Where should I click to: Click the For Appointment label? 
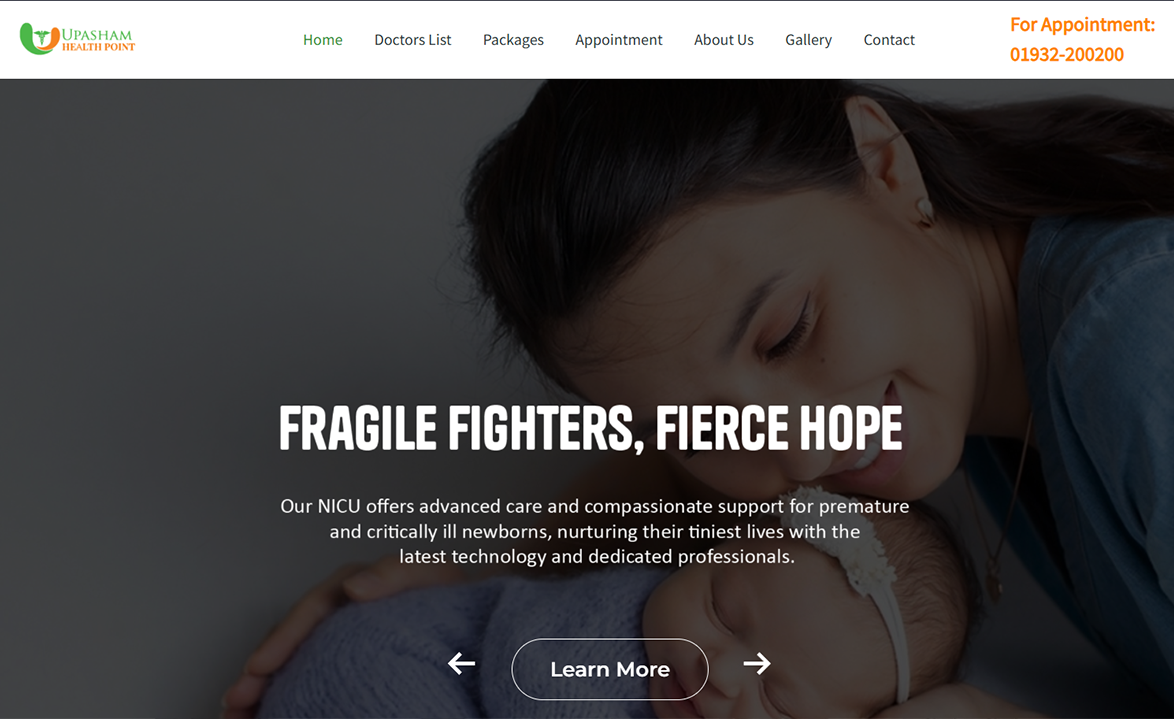[1082, 25]
